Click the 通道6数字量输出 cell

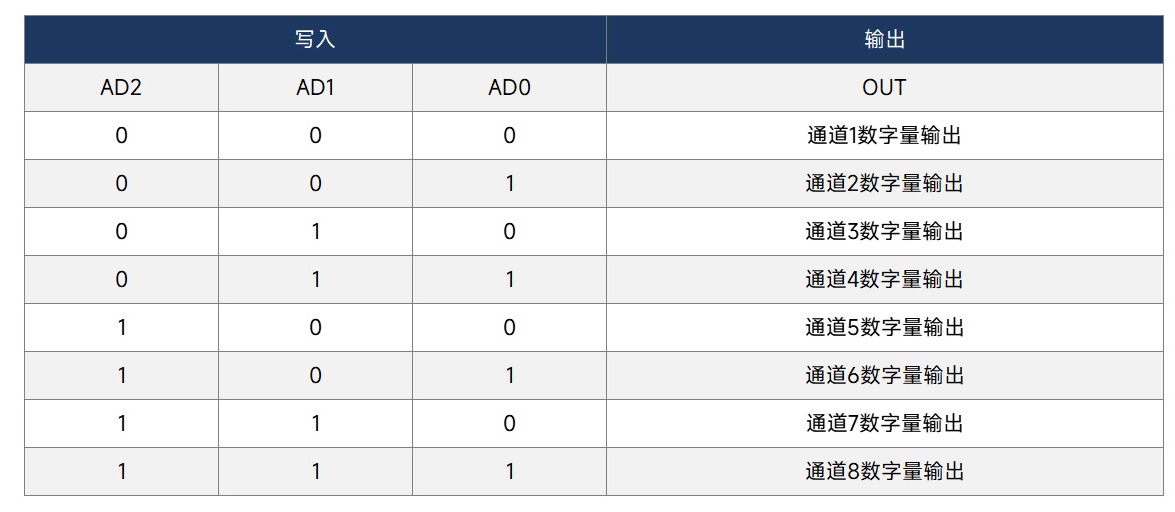(884, 376)
